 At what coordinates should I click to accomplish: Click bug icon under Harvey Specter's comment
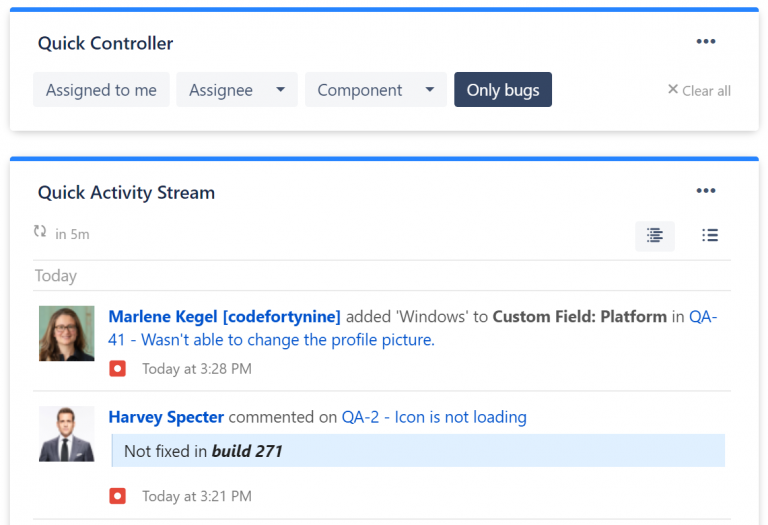(x=118, y=496)
